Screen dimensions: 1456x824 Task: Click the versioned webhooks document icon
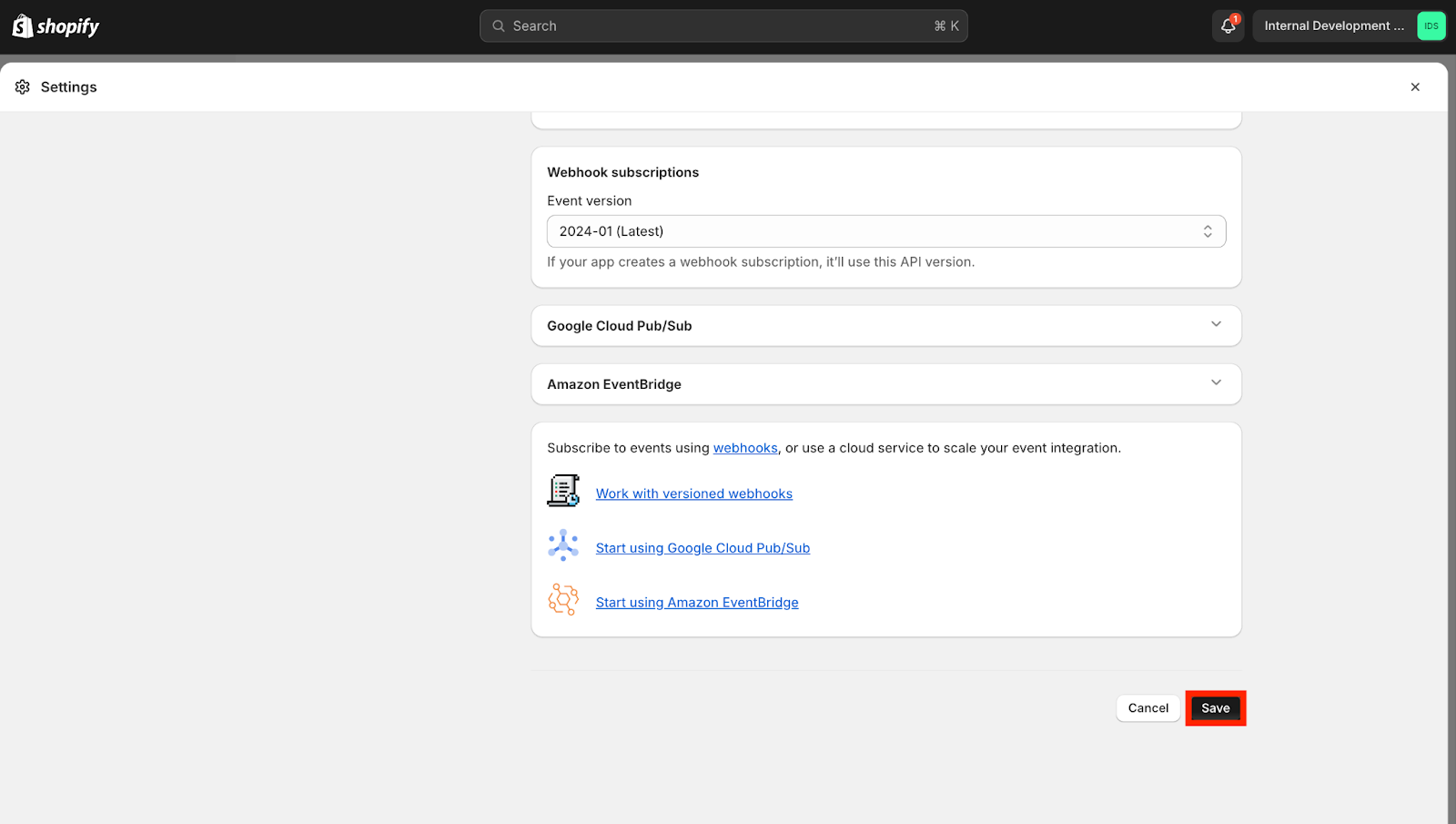pyautogui.click(x=563, y=491)
